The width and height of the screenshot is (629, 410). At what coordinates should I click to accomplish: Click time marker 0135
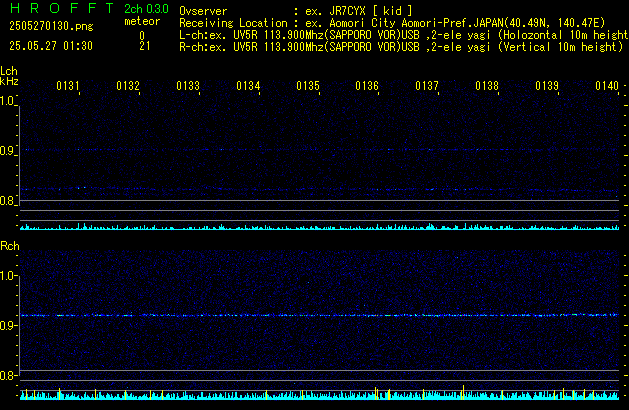click(308, 86)
